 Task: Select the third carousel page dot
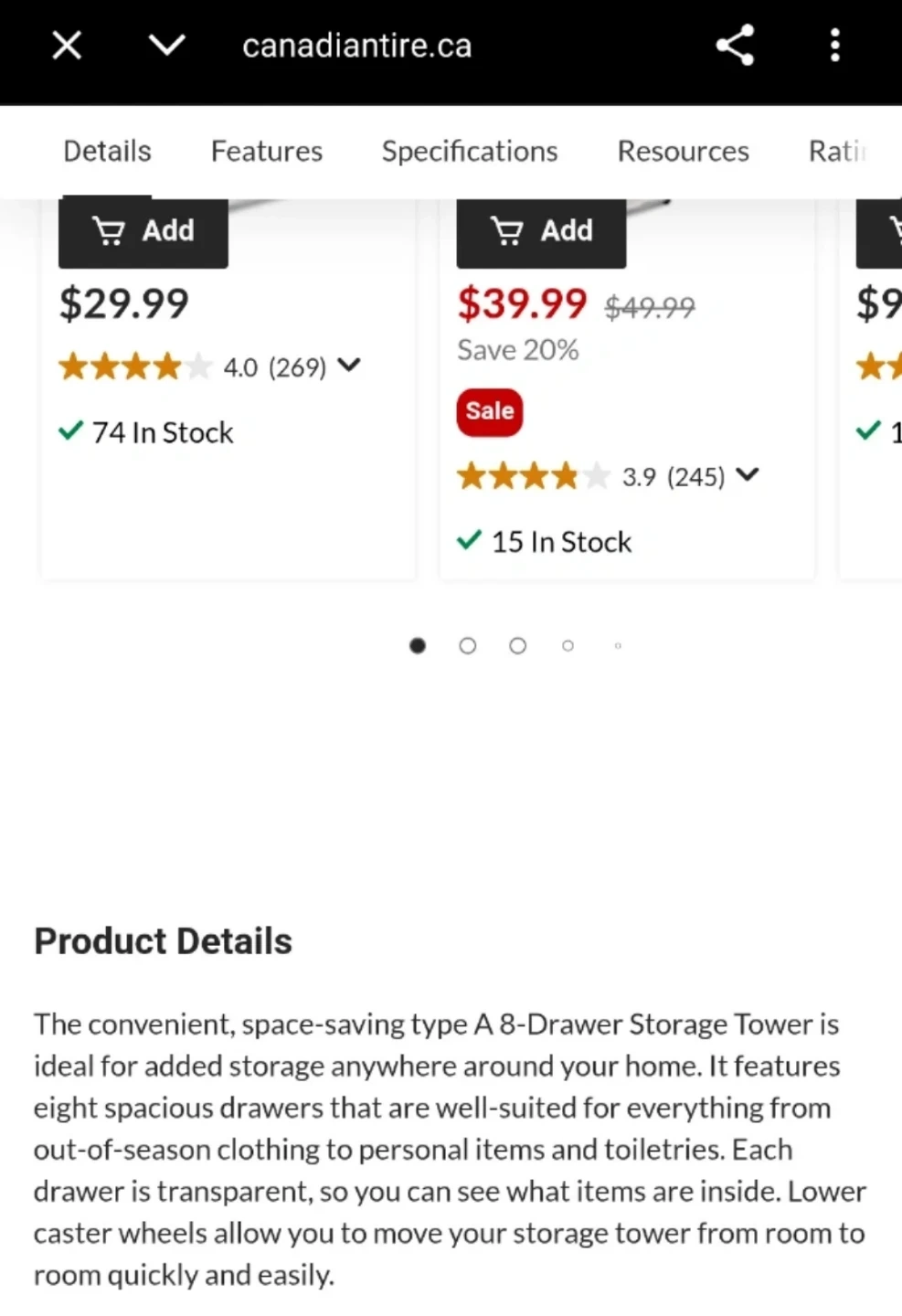[x=517, y=646]
